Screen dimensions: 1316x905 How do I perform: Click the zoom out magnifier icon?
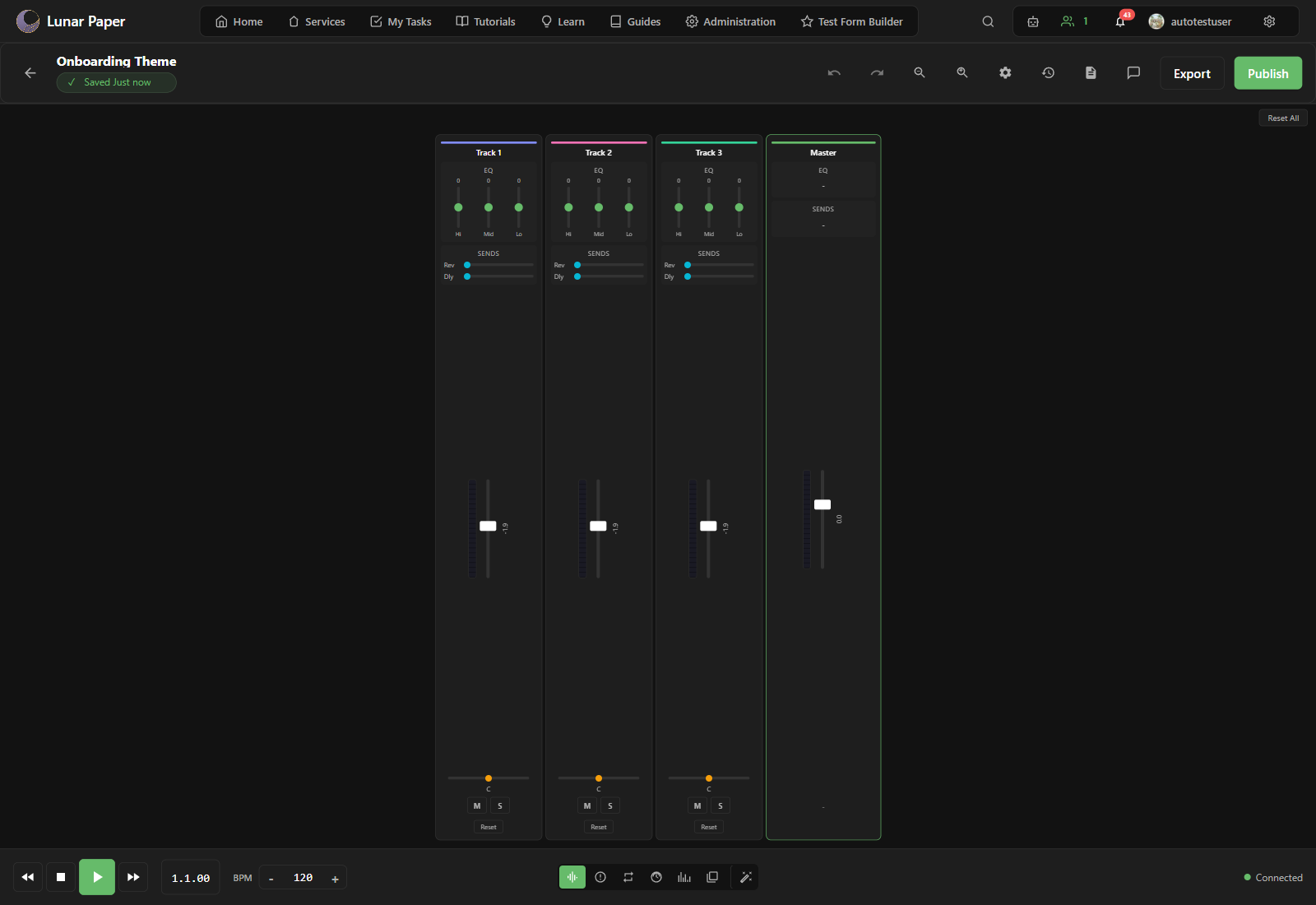click(920, 73)
